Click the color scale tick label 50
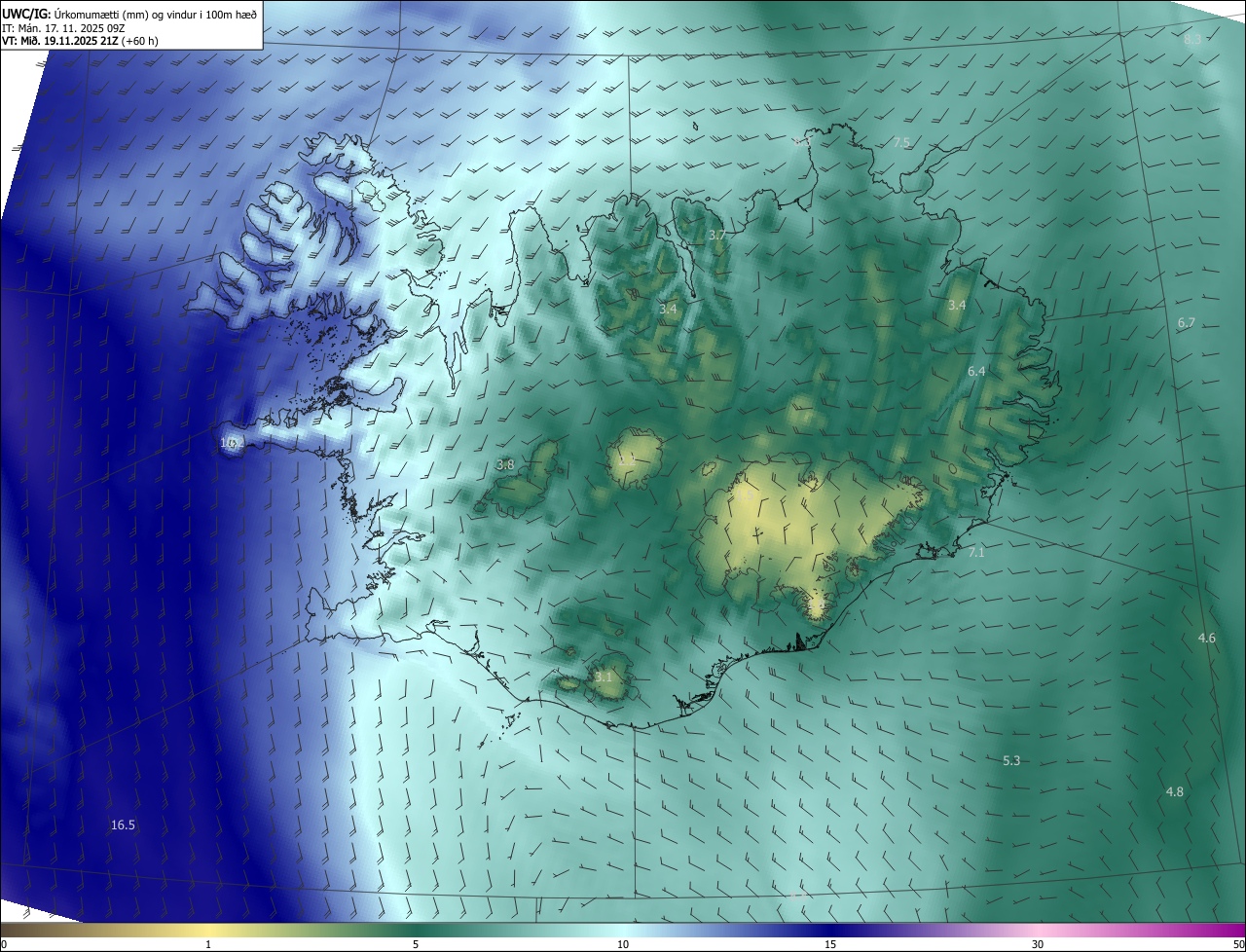 pyautogui.click(x=1238, y=945)
